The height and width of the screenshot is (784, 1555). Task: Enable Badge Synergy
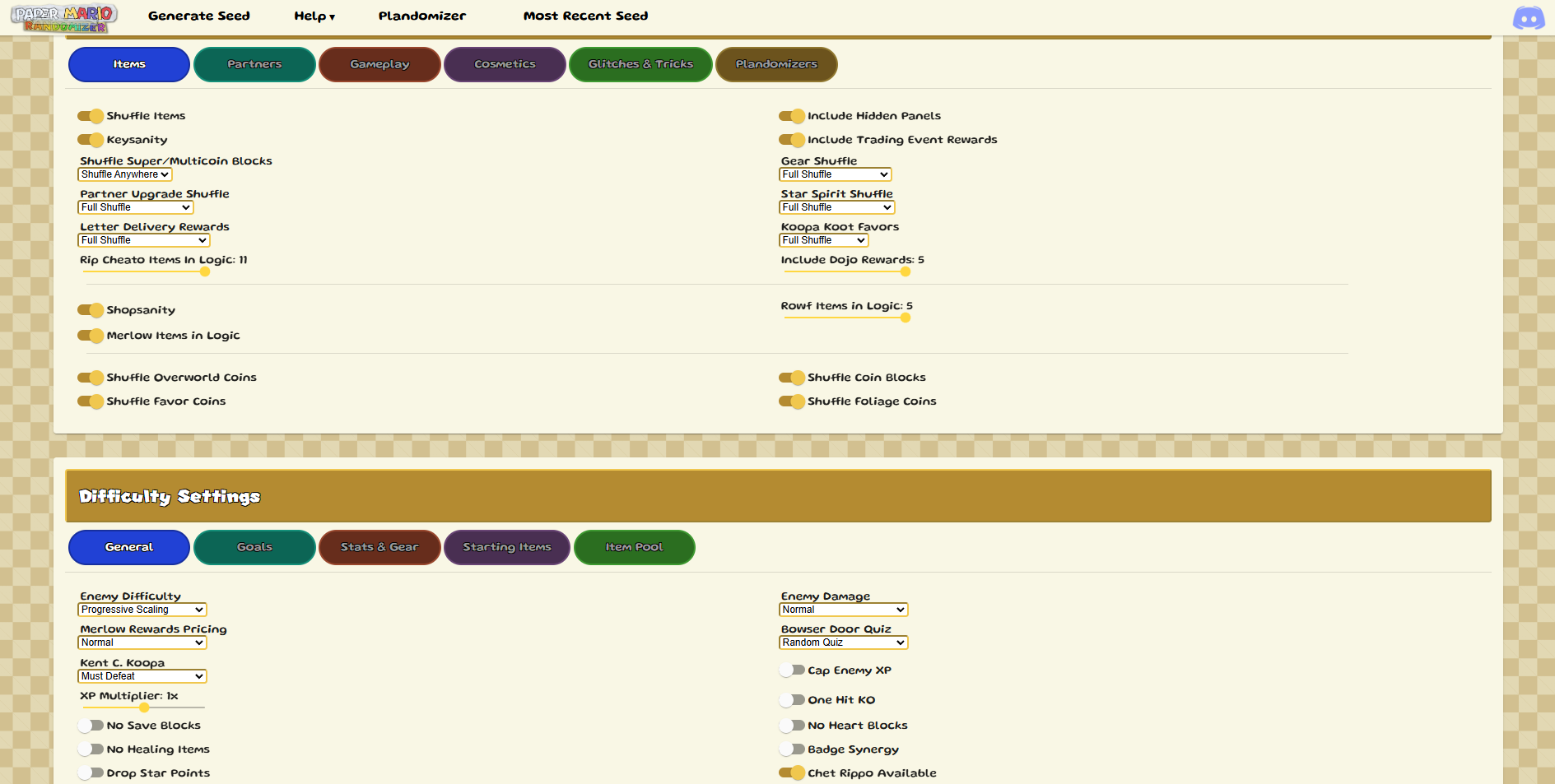pyautogui.click(x=792, y=749)
